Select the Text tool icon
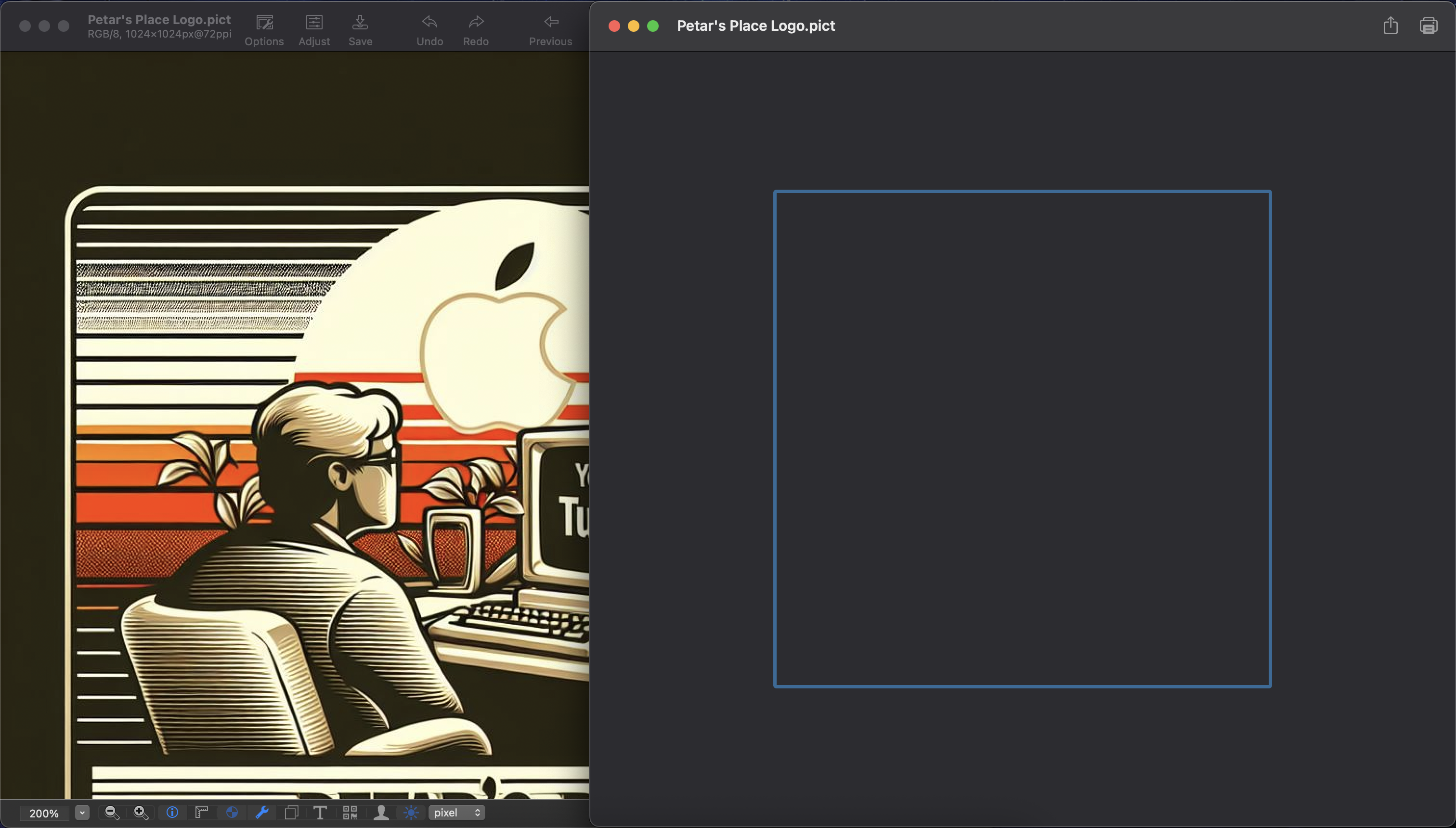1456x828 pixels. coord(320,813)
